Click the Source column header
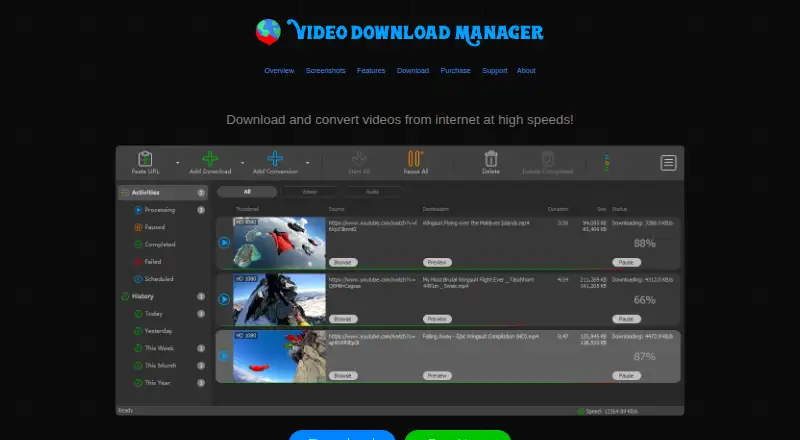The image size is (800, 440). pos(336,209)
